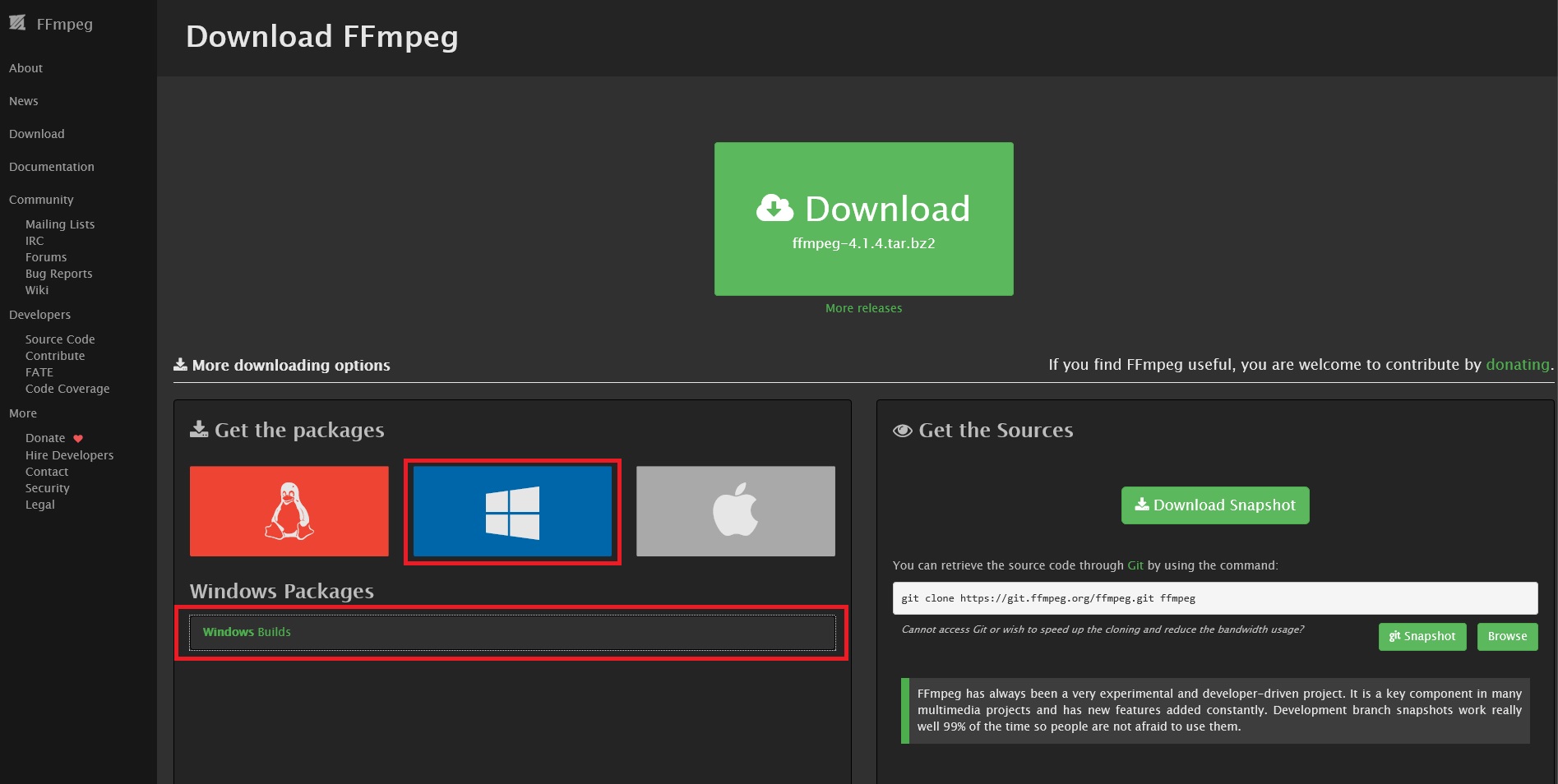Open the More releases link
1558x784 pixels.
pos(863,307)
